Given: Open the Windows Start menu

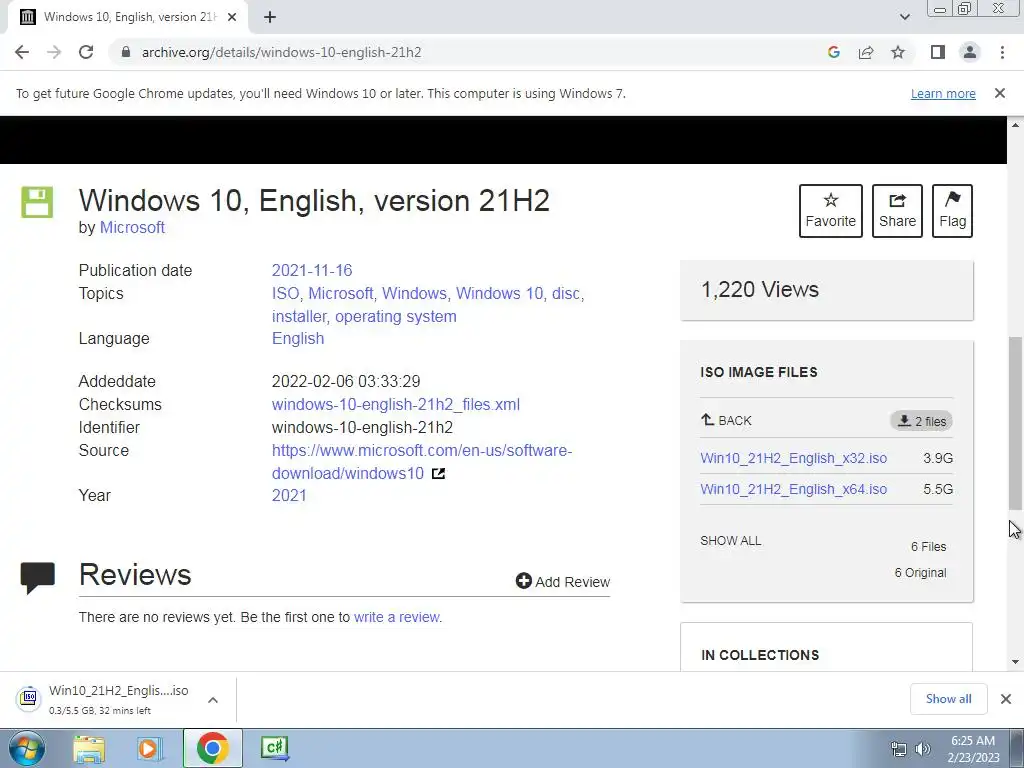Looking at the screenshot, I should coord(26,748).
